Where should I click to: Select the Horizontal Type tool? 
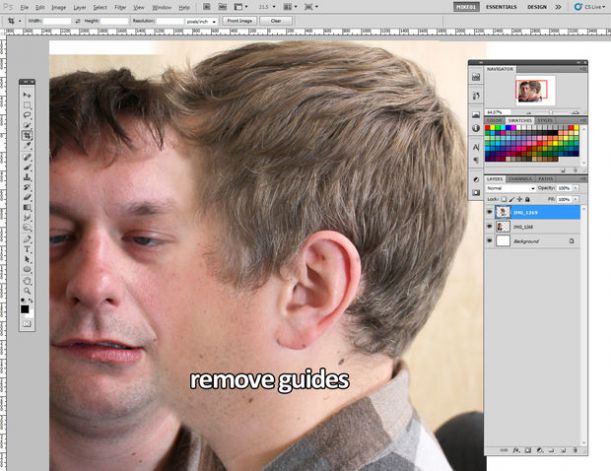[x=27, y=249]
